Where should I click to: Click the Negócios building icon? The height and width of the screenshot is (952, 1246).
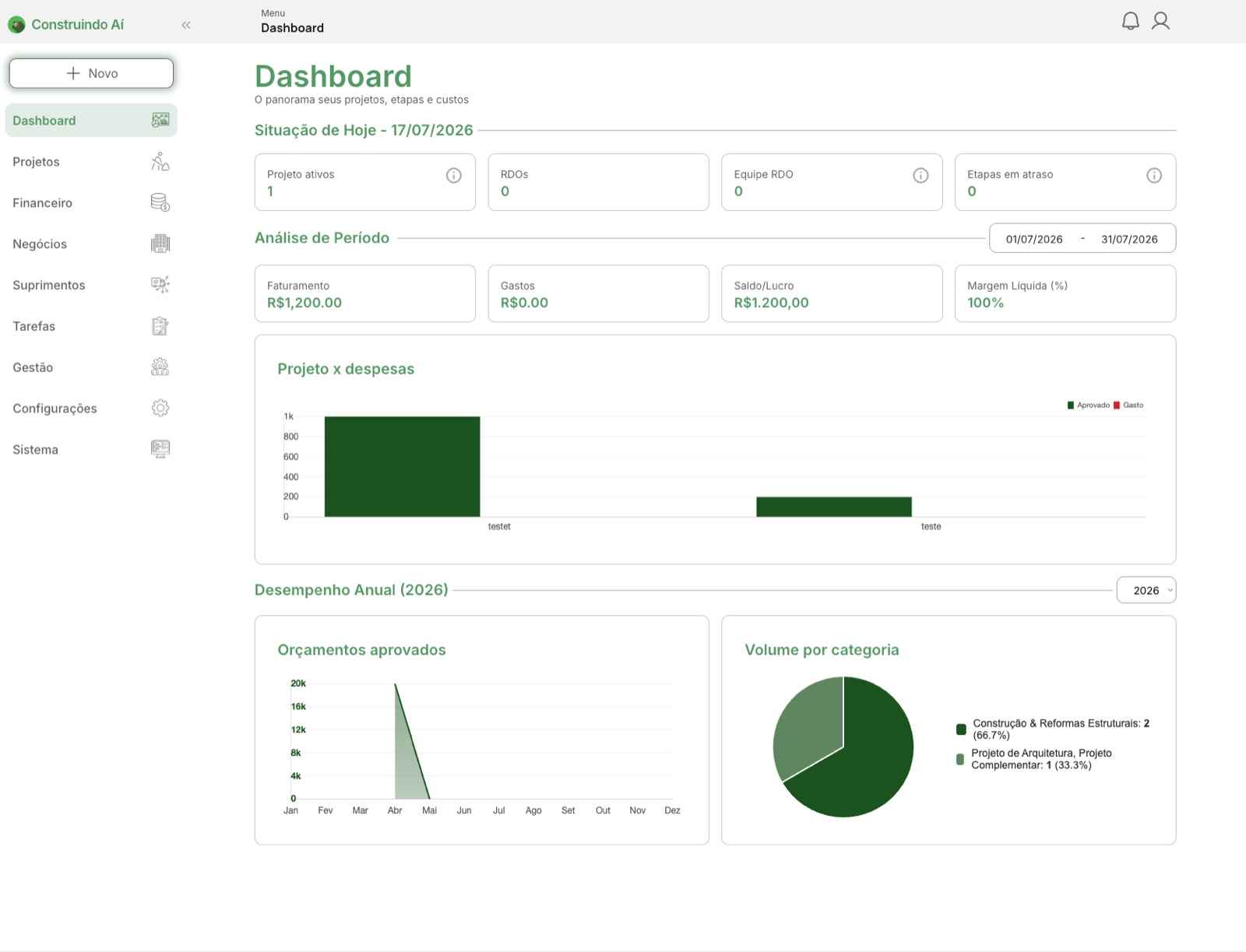click(x=160, y=244)
